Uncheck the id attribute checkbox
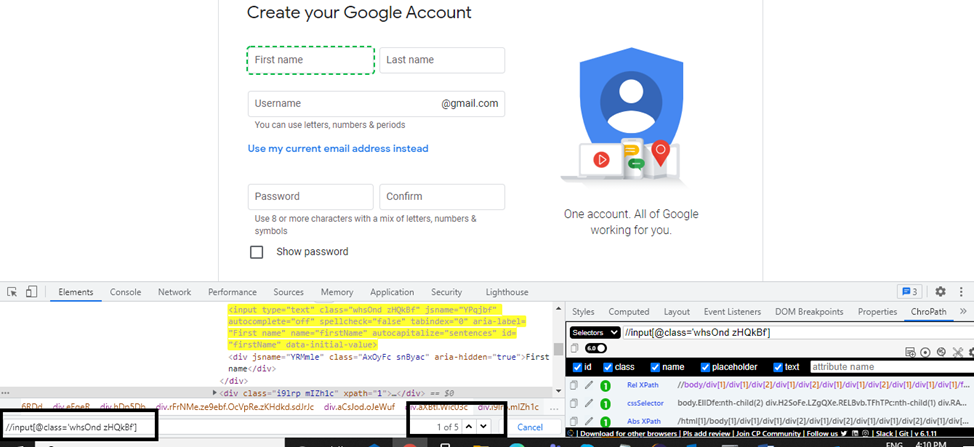 coord(577,367)
